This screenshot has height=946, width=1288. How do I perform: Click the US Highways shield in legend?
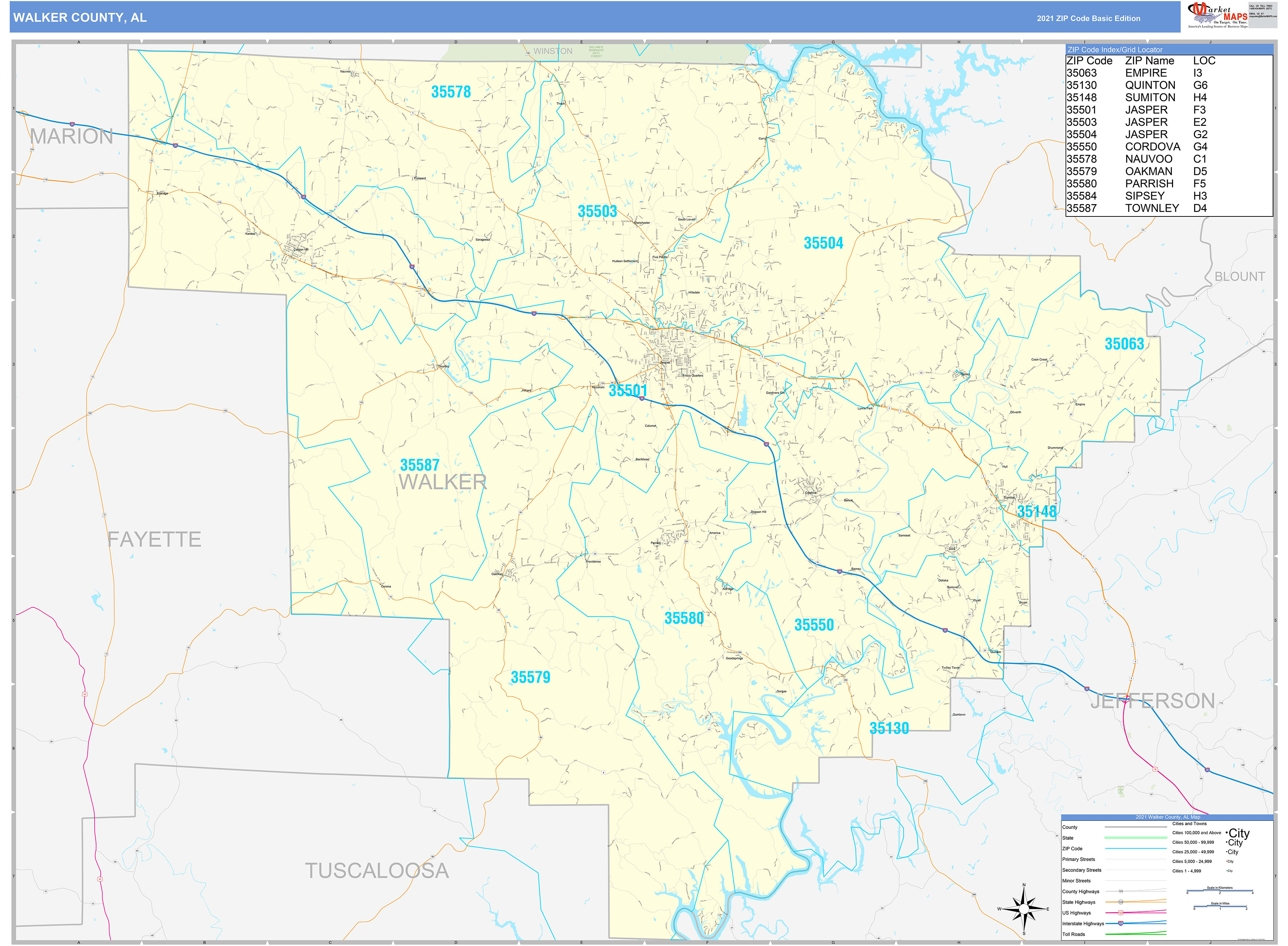pos(1121,913)
